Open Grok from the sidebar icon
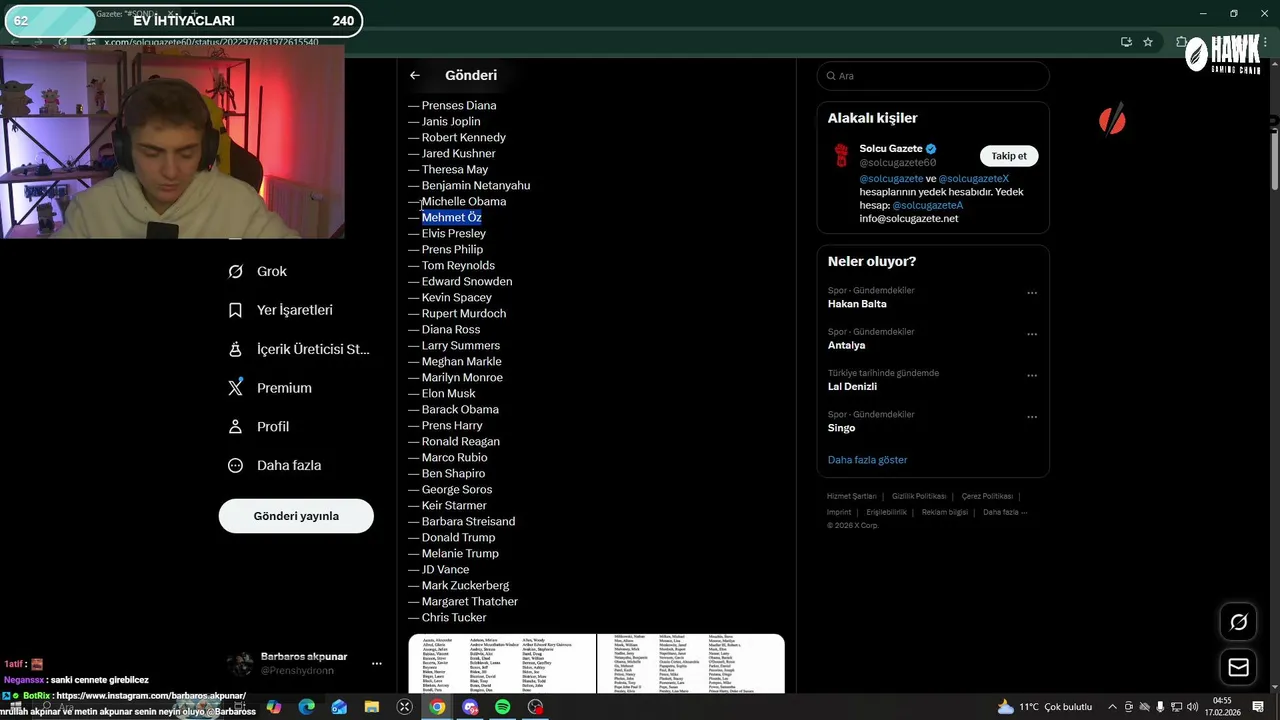The height and width of the screenshot is (720, 1280). click(x=236, y=271)
